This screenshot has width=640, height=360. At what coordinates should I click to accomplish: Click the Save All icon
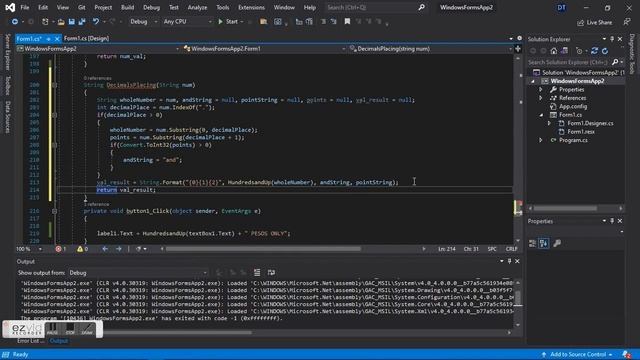(x=82, y=22)
